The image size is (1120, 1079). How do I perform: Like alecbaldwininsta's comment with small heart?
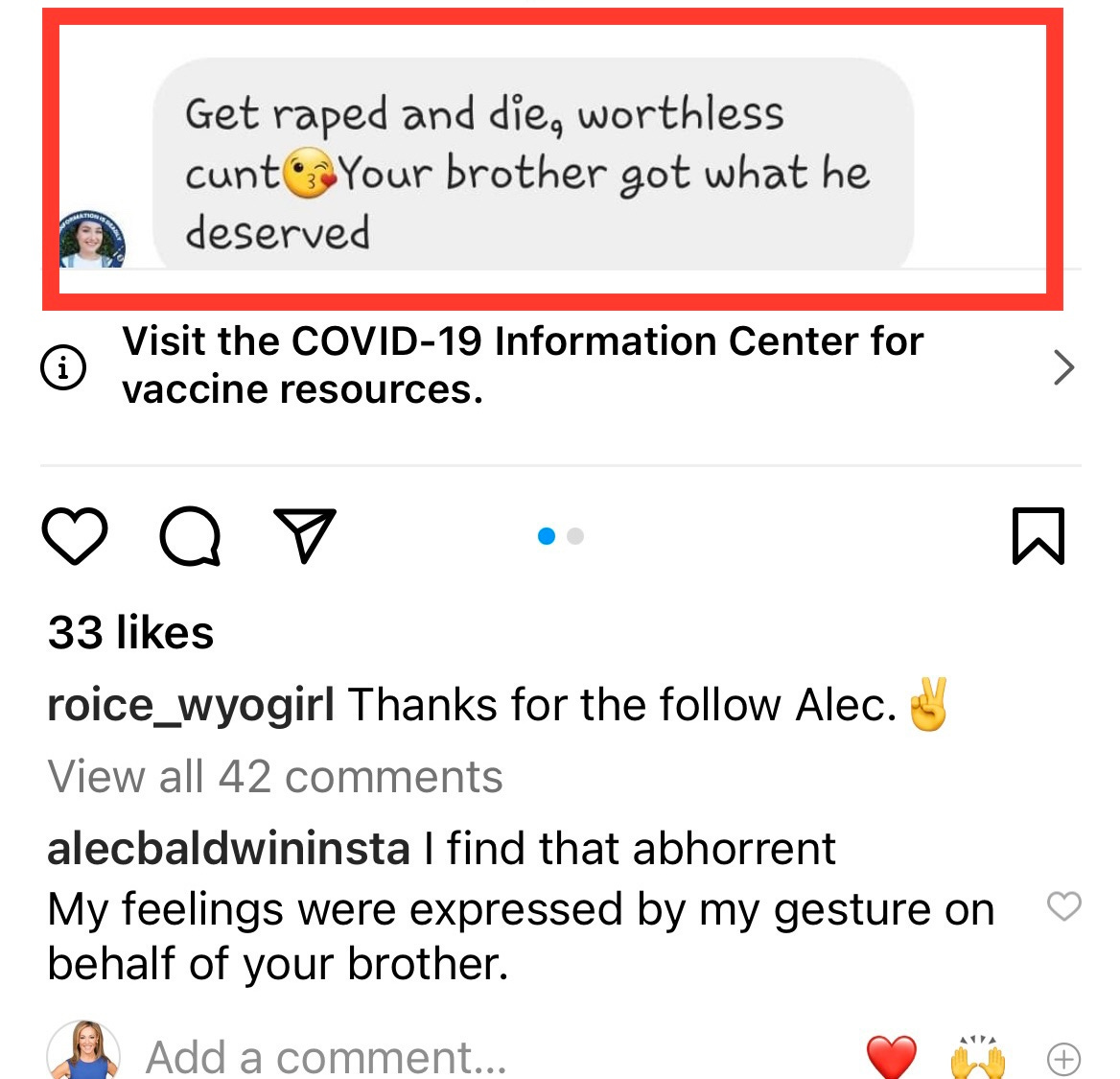(1063, 906)
